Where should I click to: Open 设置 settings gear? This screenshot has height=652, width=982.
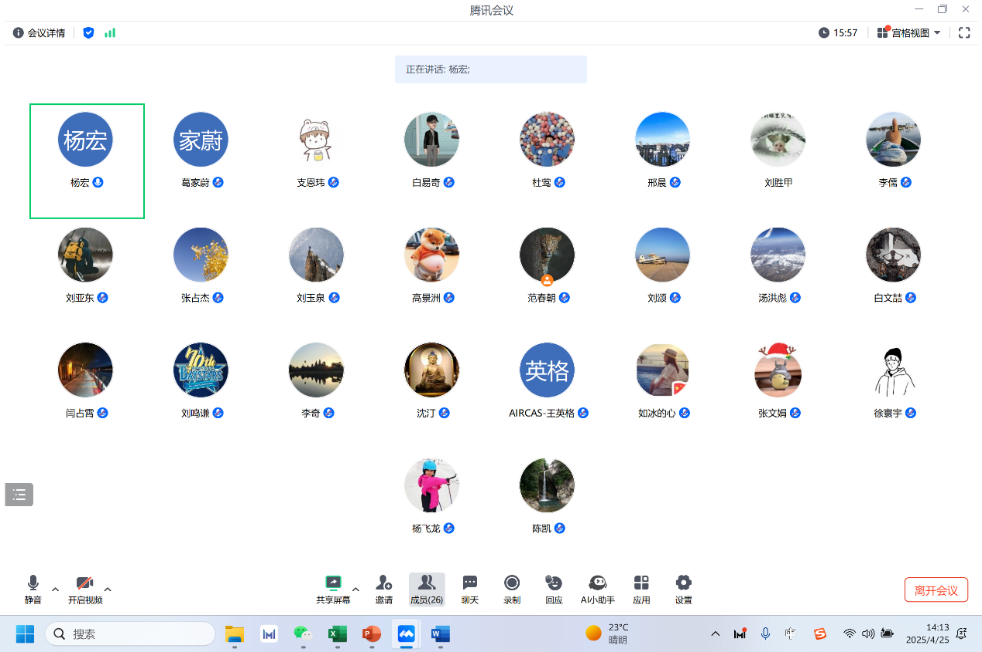683,588
